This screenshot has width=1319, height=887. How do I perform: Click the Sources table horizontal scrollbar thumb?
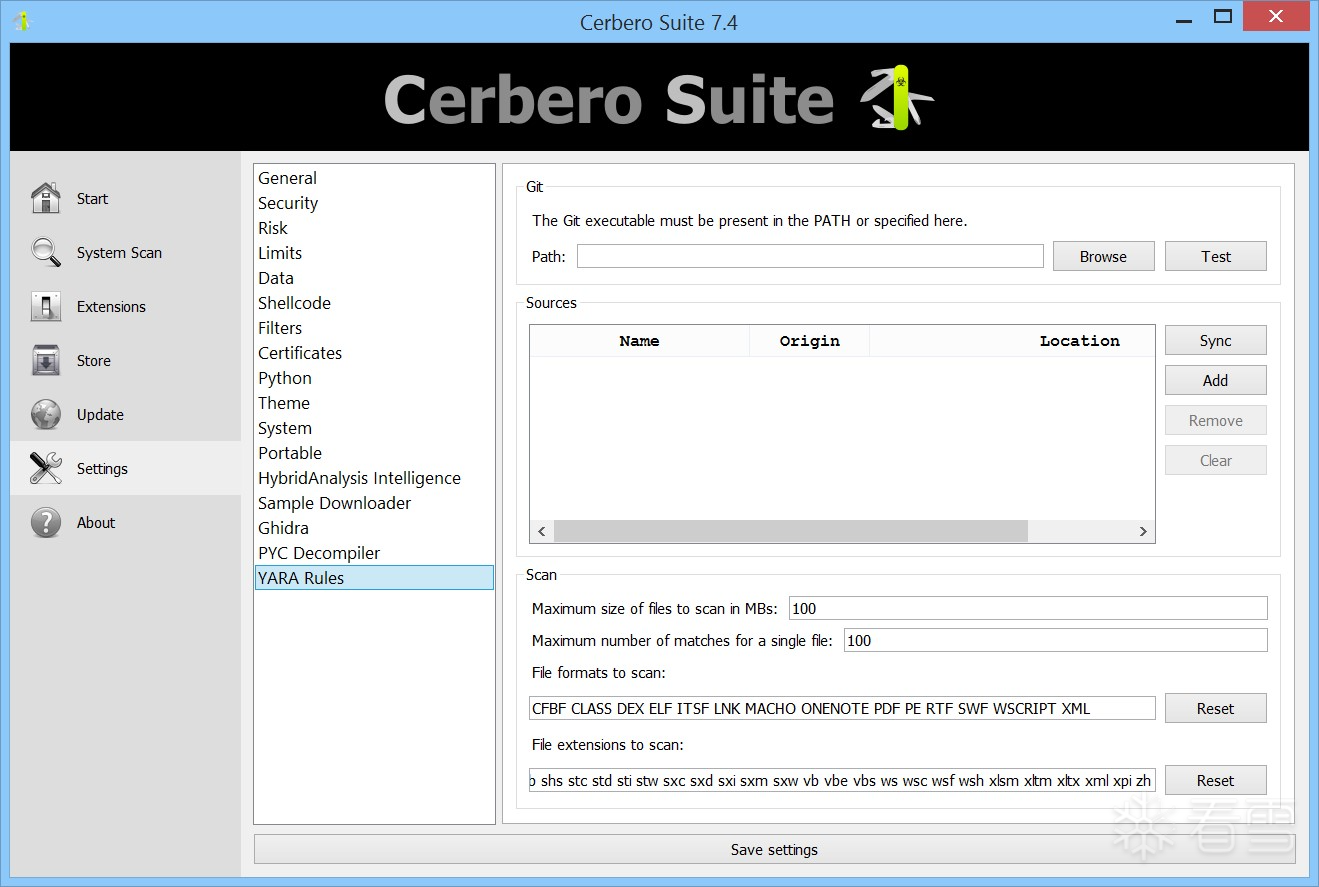pos(790,531)
